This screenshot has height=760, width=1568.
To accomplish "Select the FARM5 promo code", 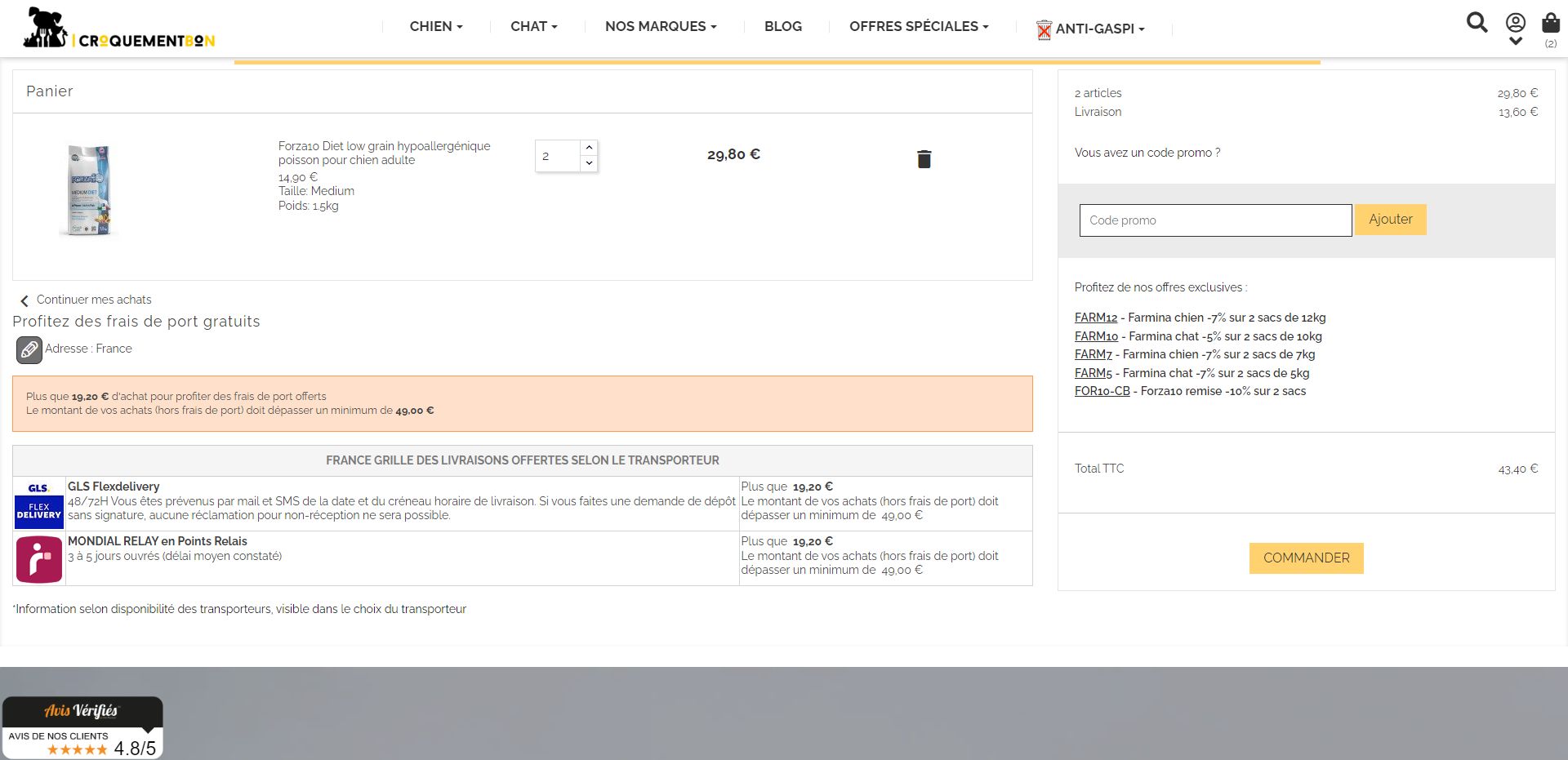I will pyautogui.click(x=1094, y=373).
